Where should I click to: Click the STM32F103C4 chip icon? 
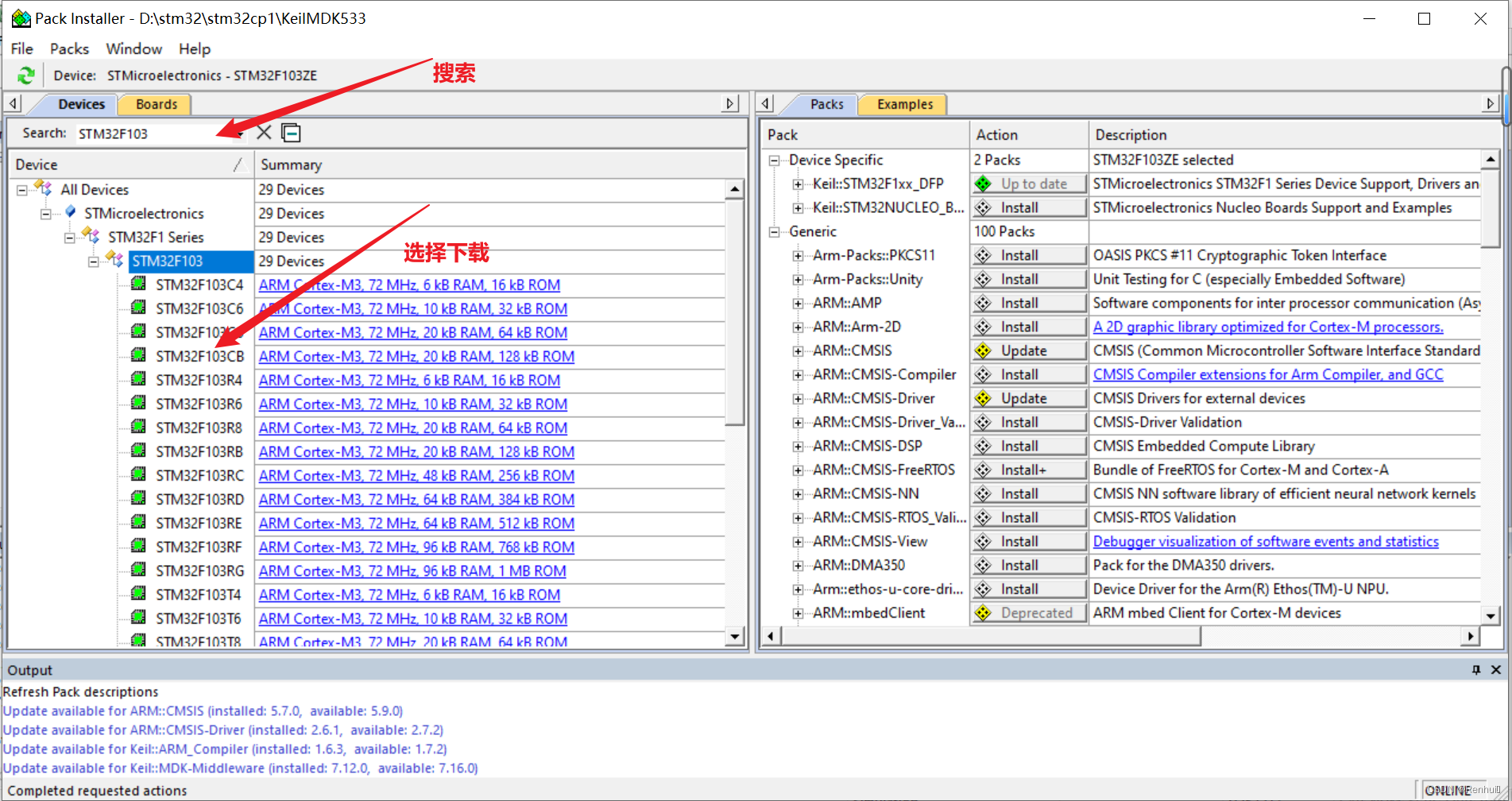pyautogui.click(x=138, y=284)
